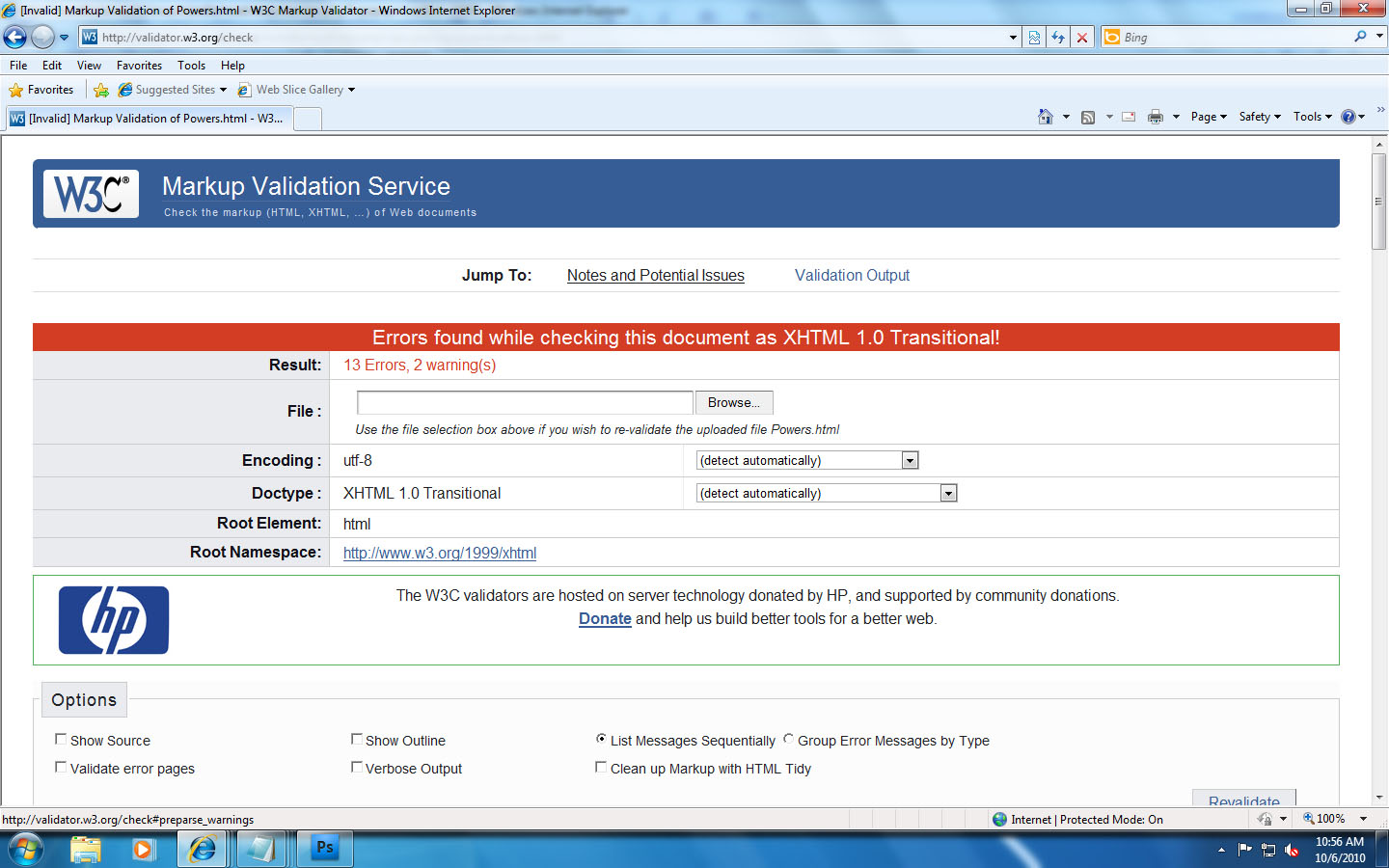Enable the Show Source checkbox
The width and height of the screenshot is (1389, 868).
(61, 740)
